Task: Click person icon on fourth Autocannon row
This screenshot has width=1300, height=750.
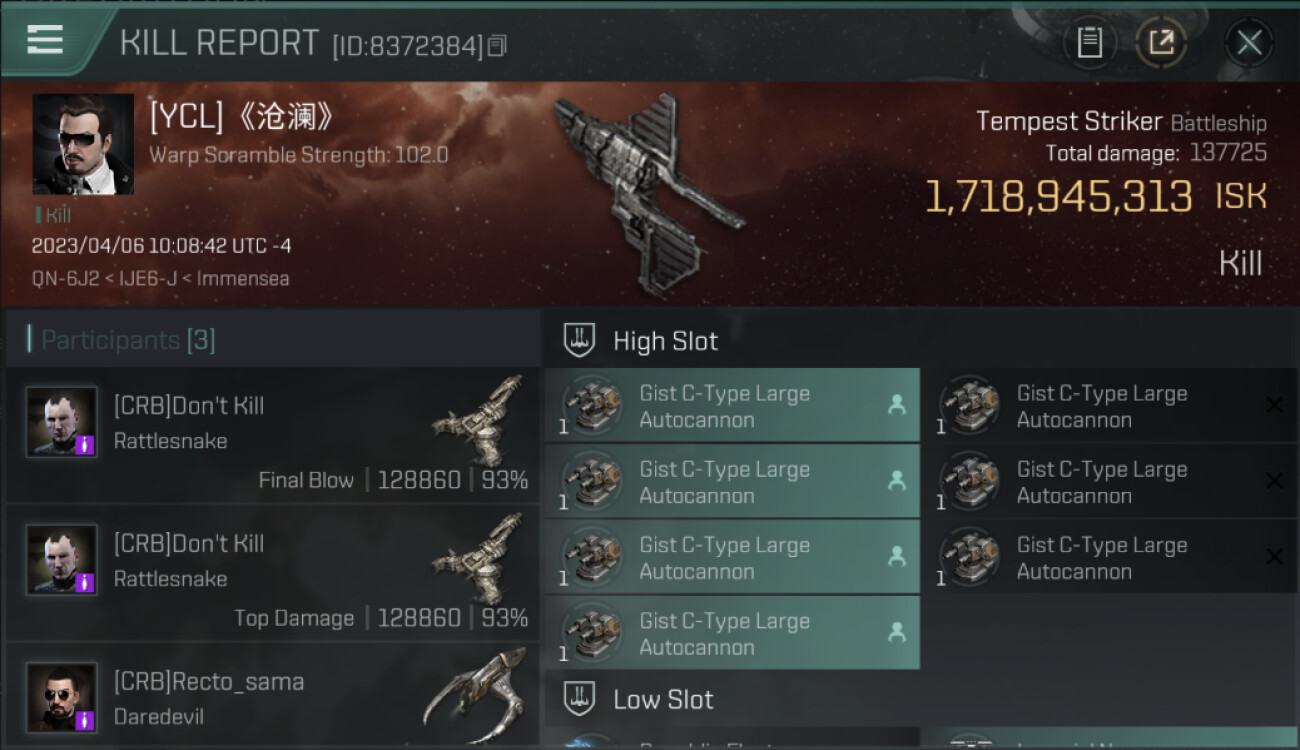Action: [x=897, y=632]
